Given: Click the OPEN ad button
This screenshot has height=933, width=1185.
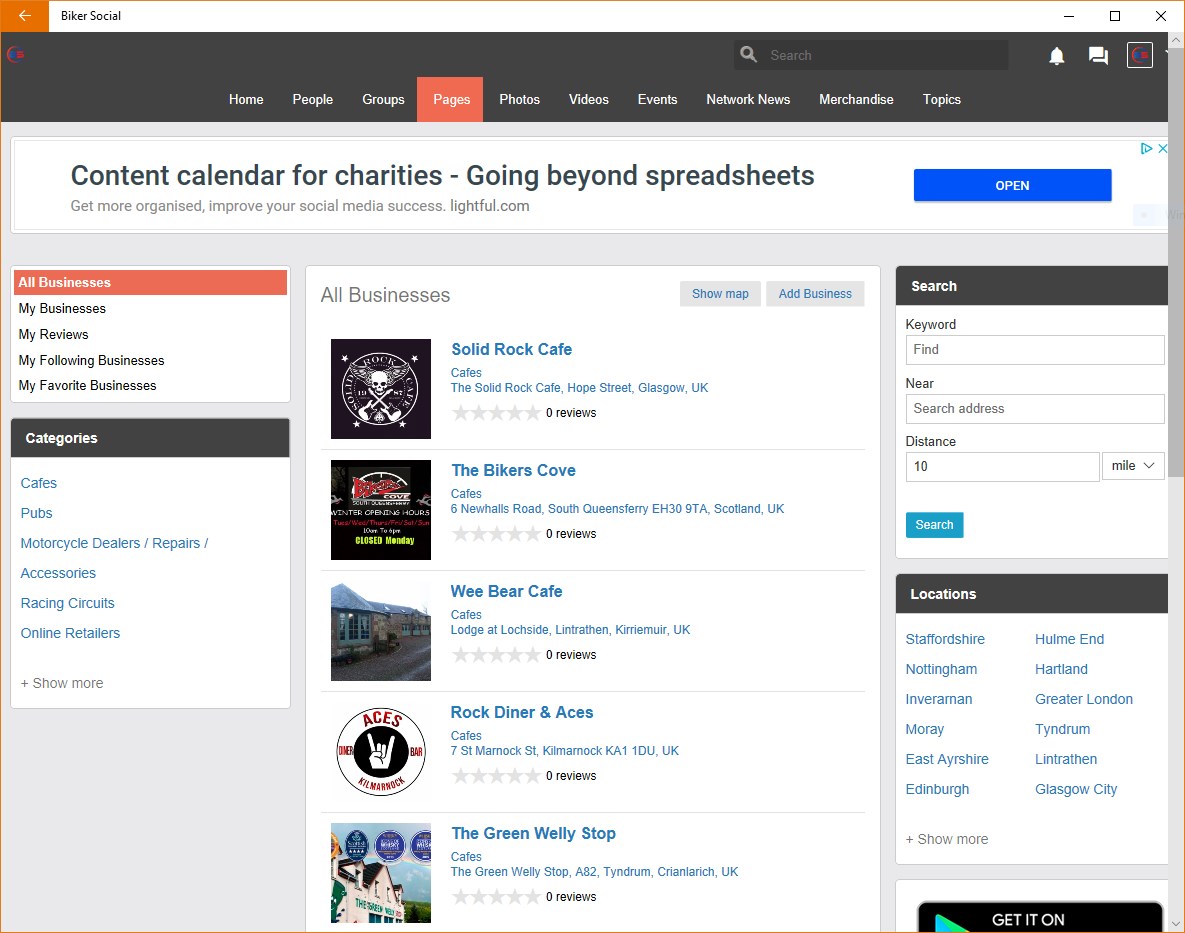Looking at the screenshot, I should pos(1012,185).
